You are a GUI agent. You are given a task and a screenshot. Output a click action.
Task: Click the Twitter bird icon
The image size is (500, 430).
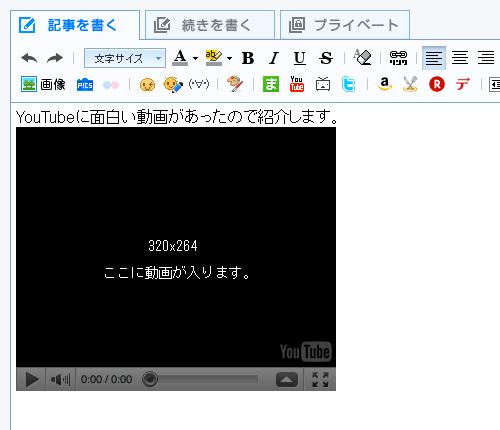(x=349, y=84)
